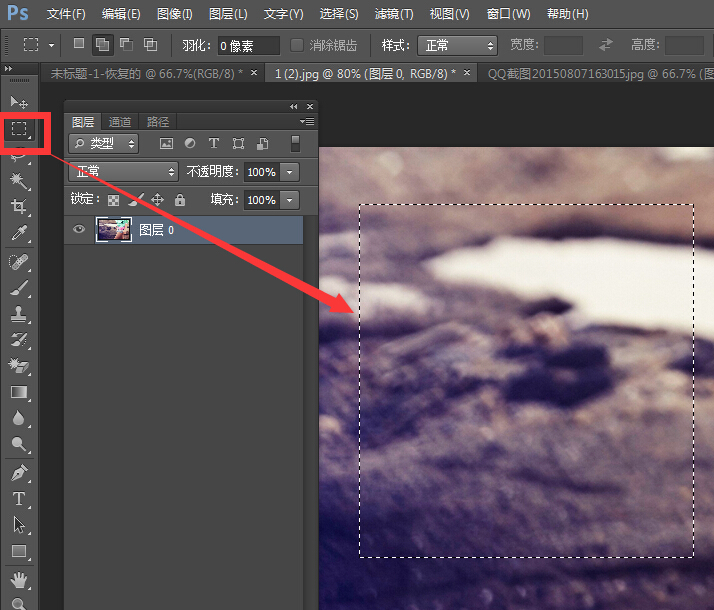
Task: Collapse the Layers panel to icons
Action: click(x=294, y=107)
